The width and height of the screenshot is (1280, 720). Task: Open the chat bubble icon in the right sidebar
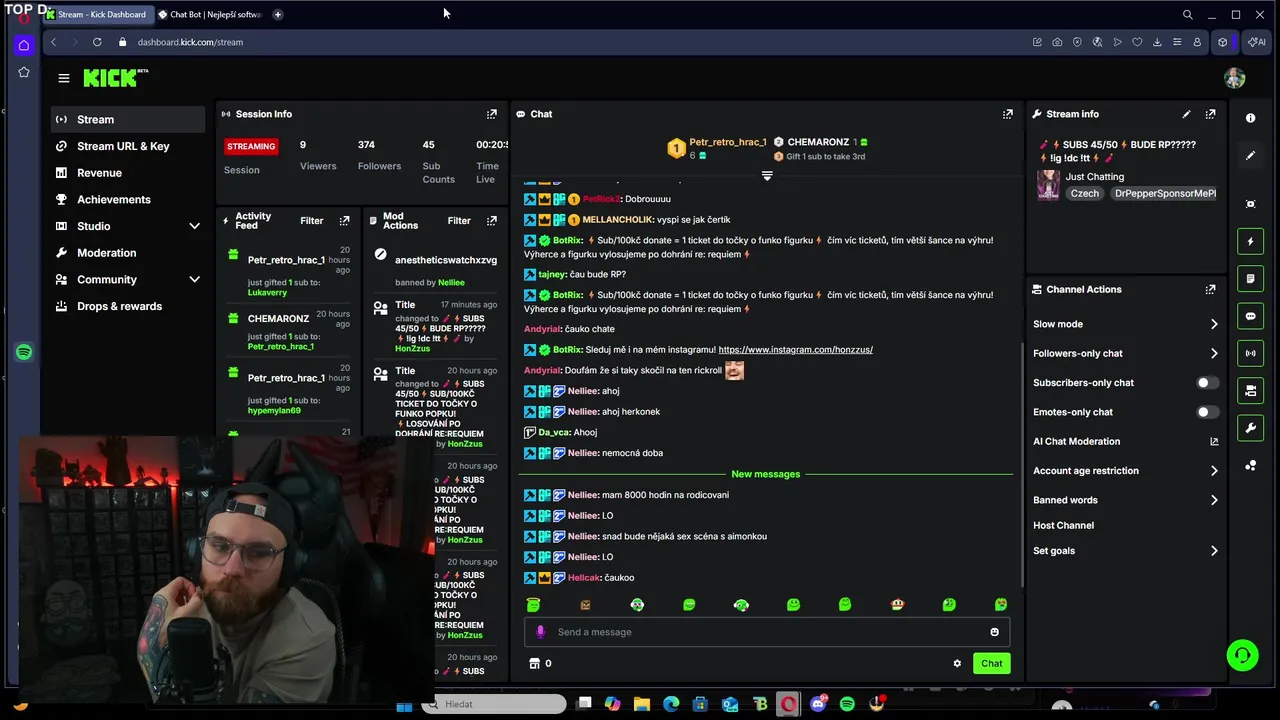[1250, 316]
